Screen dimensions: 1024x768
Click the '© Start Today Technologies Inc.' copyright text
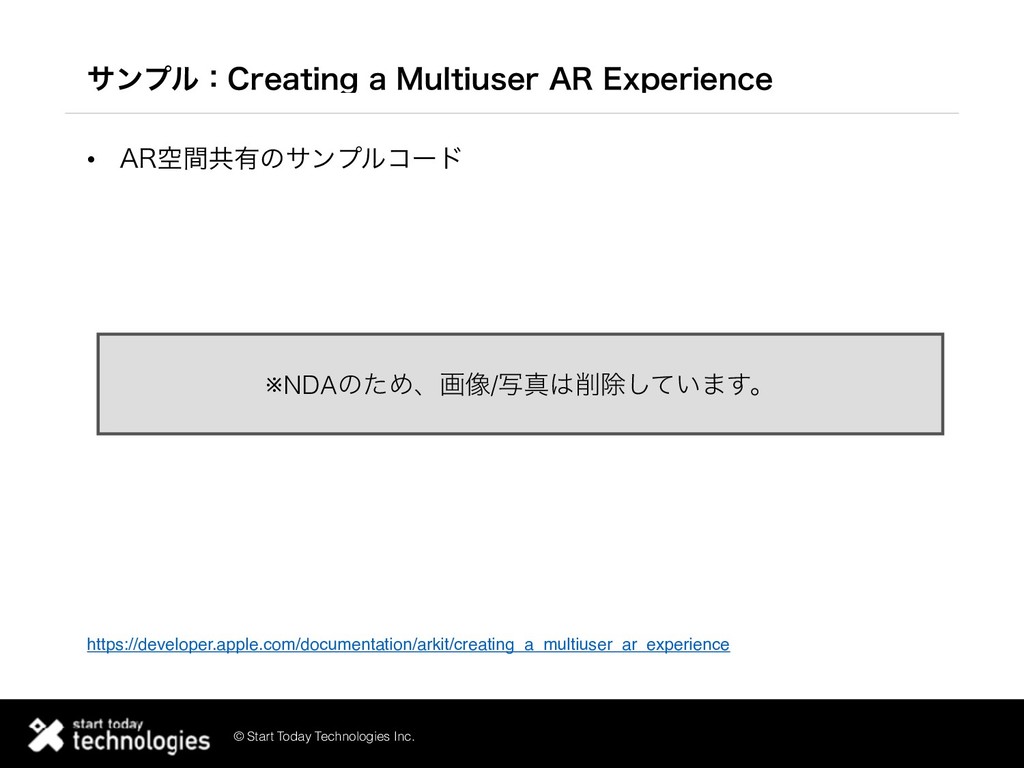[324, 737]
